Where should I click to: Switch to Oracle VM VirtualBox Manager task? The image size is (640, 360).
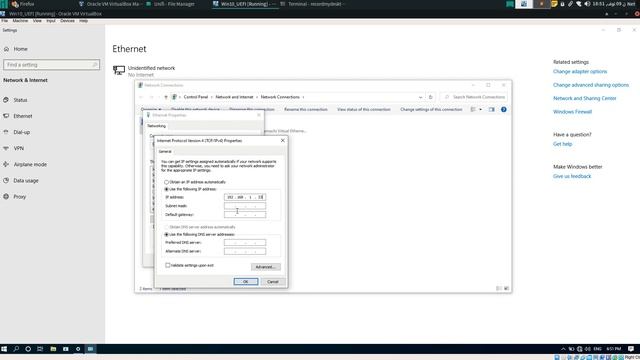coord(109,4)
